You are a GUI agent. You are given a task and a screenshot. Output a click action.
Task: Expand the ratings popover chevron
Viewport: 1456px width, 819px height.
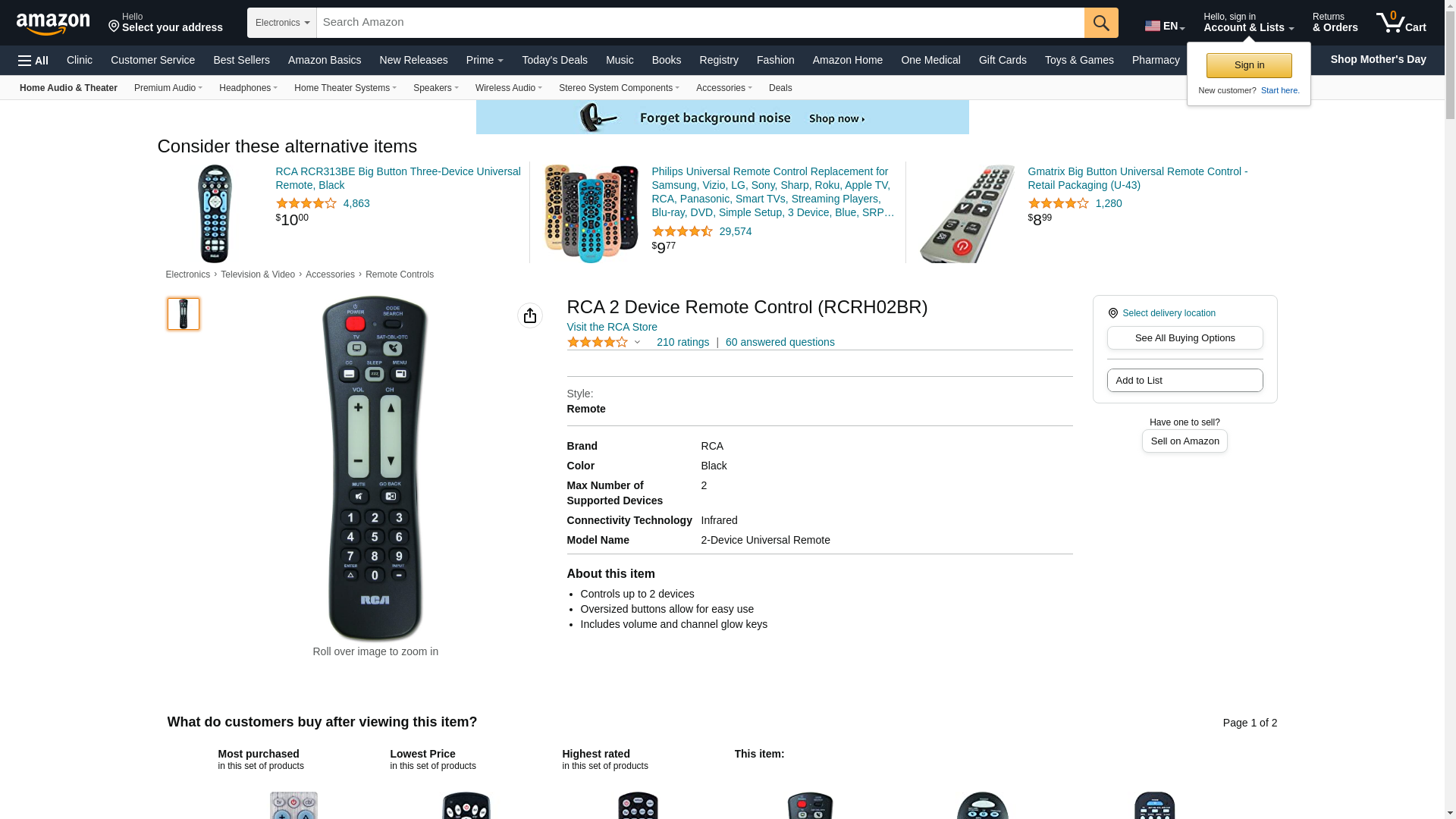[638, 343]
